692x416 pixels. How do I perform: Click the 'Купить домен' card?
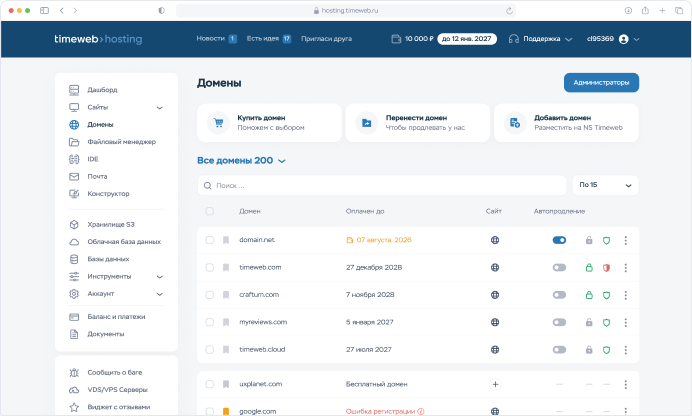click(270, 123)
